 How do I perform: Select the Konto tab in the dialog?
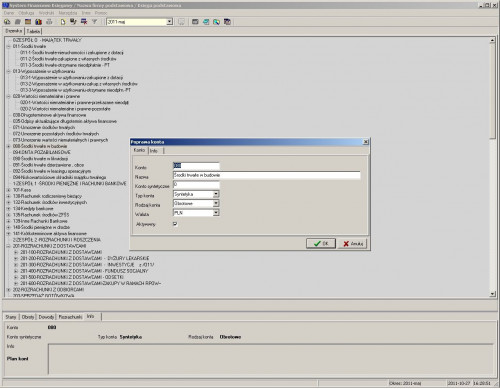coord(139,150)
